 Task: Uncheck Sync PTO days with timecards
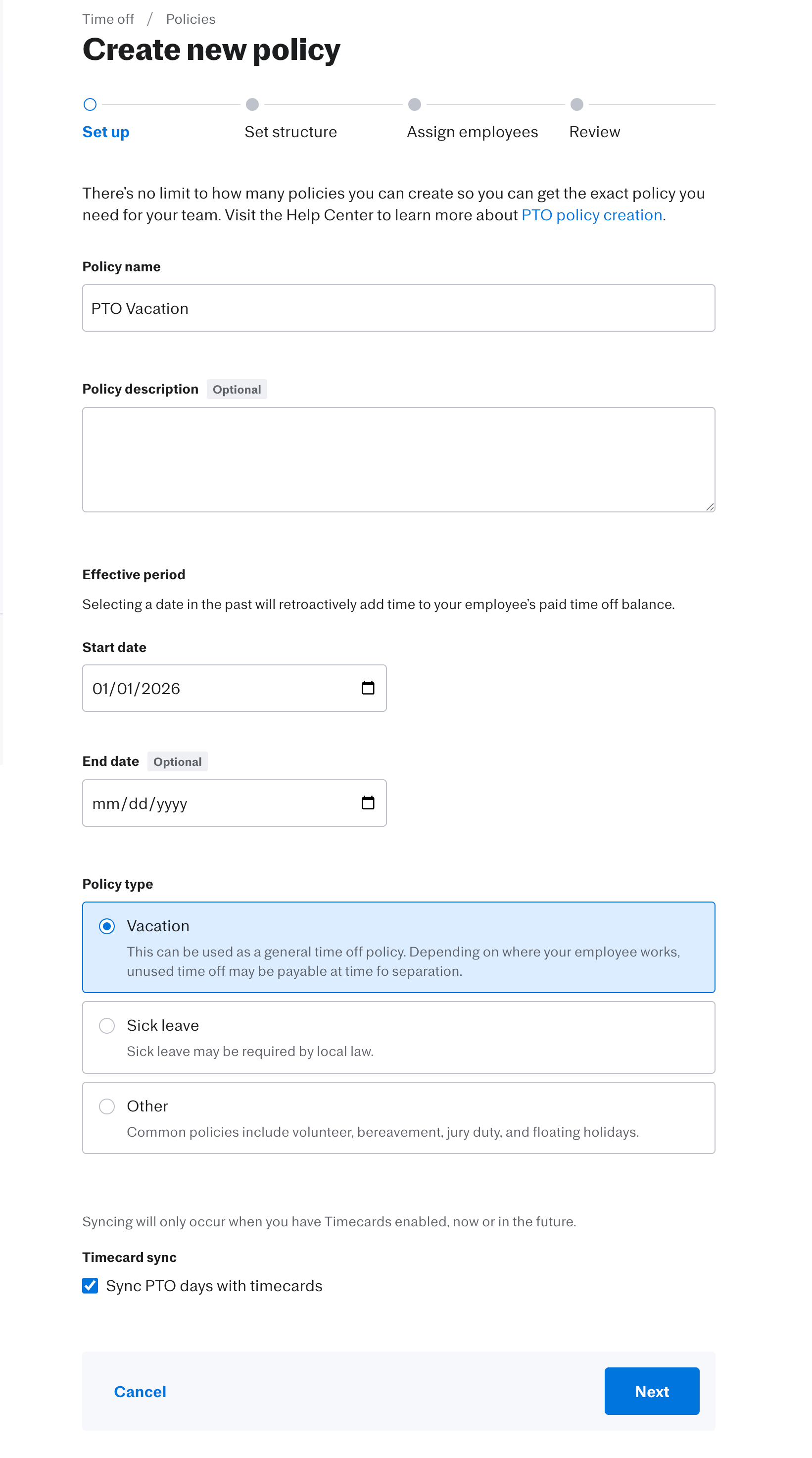point(90,1285)
